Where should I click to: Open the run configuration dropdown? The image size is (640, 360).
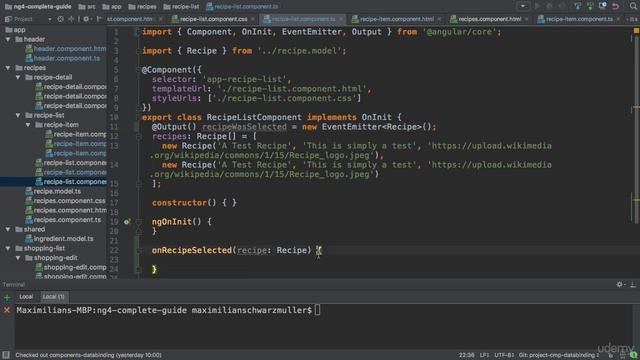tap(523, 6)
